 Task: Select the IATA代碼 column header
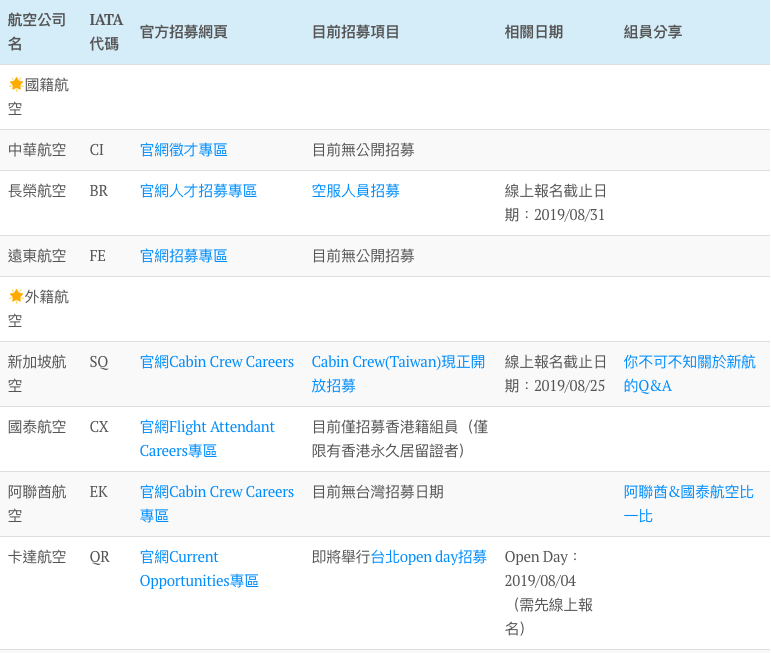(x=106, y=32)
